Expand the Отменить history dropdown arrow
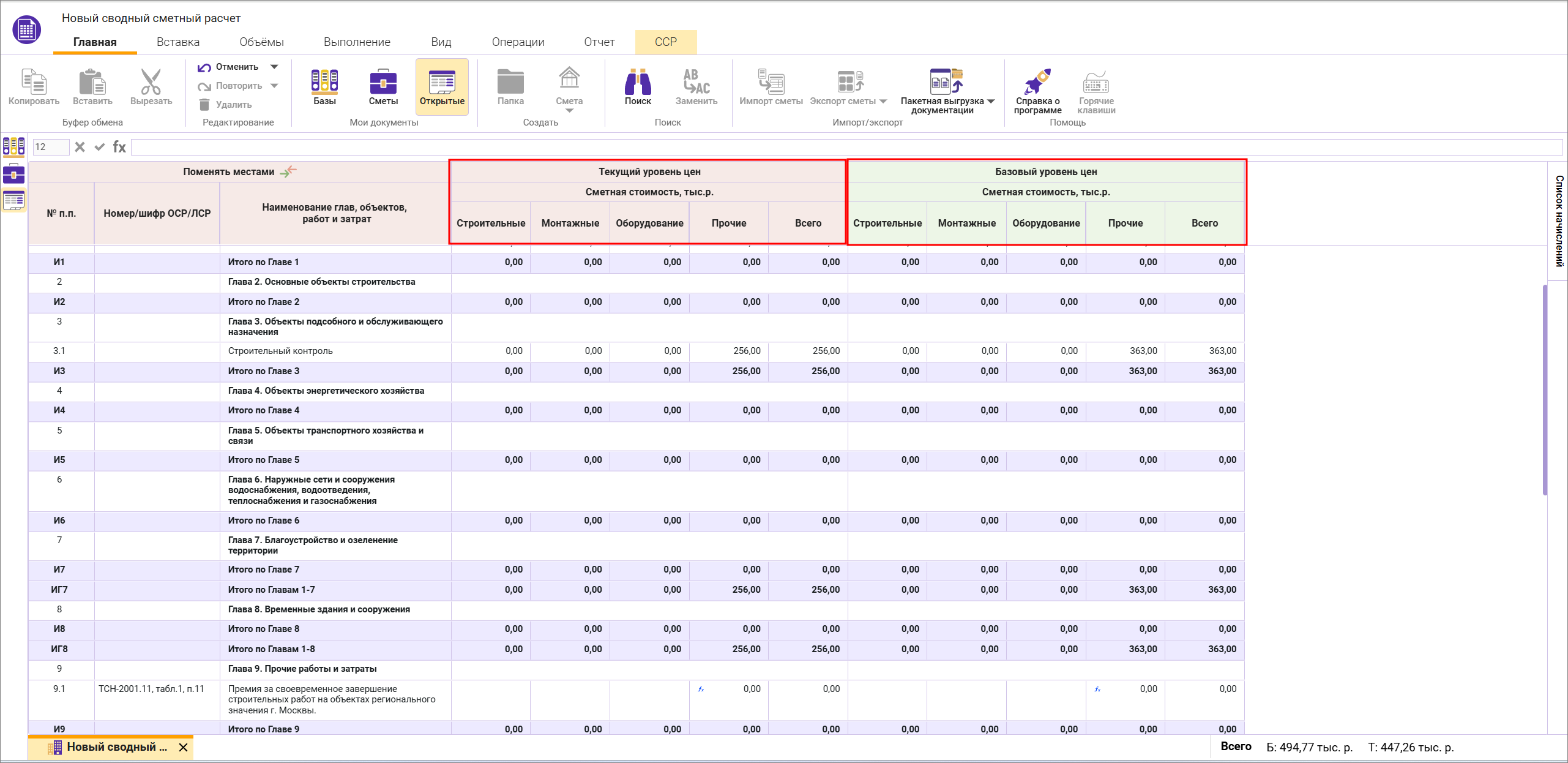This screenshot has height=763, width=1568. pos(274,67)
